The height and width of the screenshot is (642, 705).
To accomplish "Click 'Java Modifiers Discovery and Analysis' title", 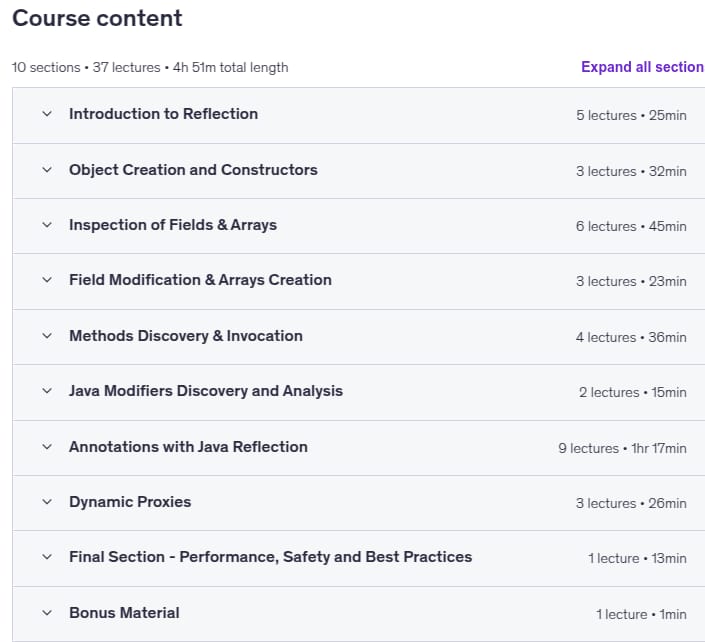I will pyautogui.click(x=206, y=391).
